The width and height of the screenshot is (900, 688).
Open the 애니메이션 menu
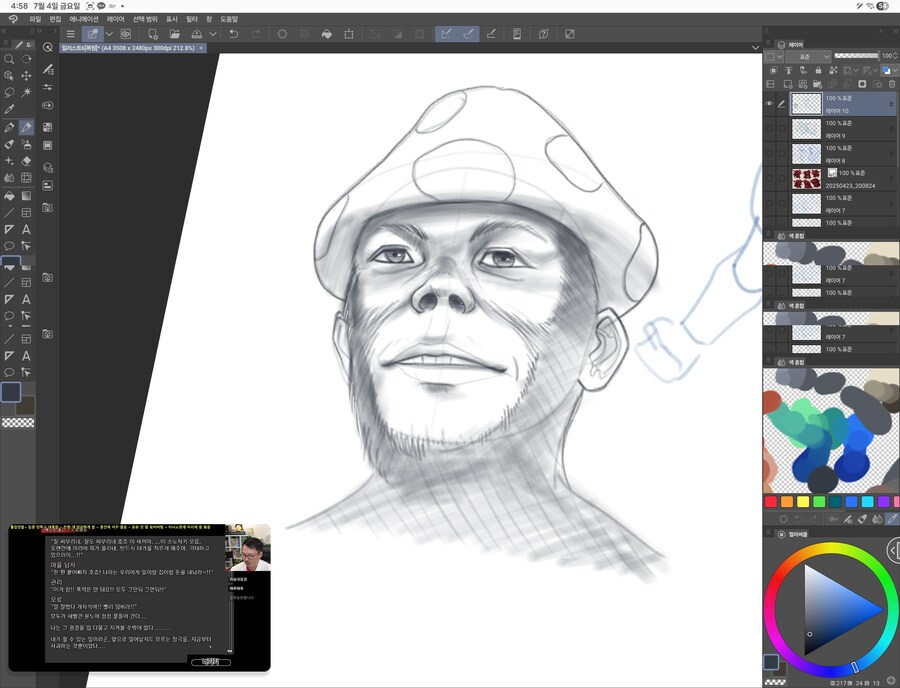click(84, 19)
